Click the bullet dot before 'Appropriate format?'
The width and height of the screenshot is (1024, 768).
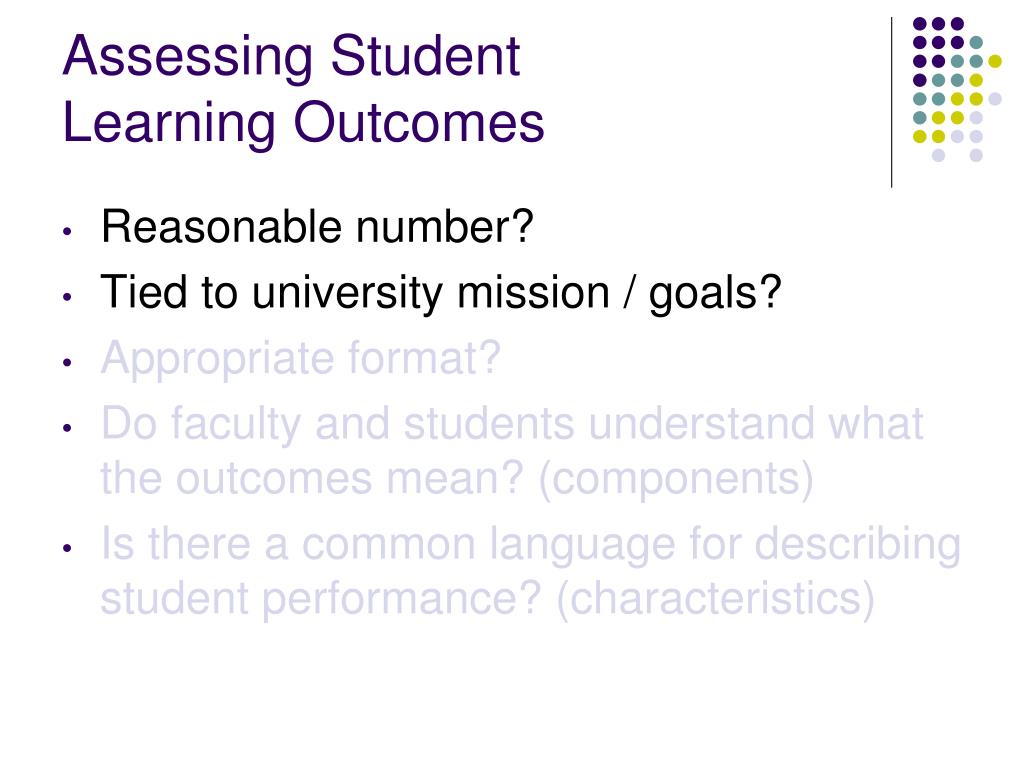pos(67,362)
